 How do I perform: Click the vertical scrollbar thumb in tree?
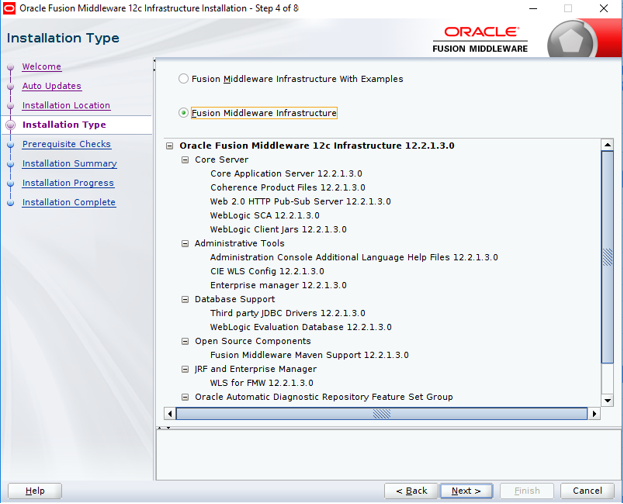point(607,257)
